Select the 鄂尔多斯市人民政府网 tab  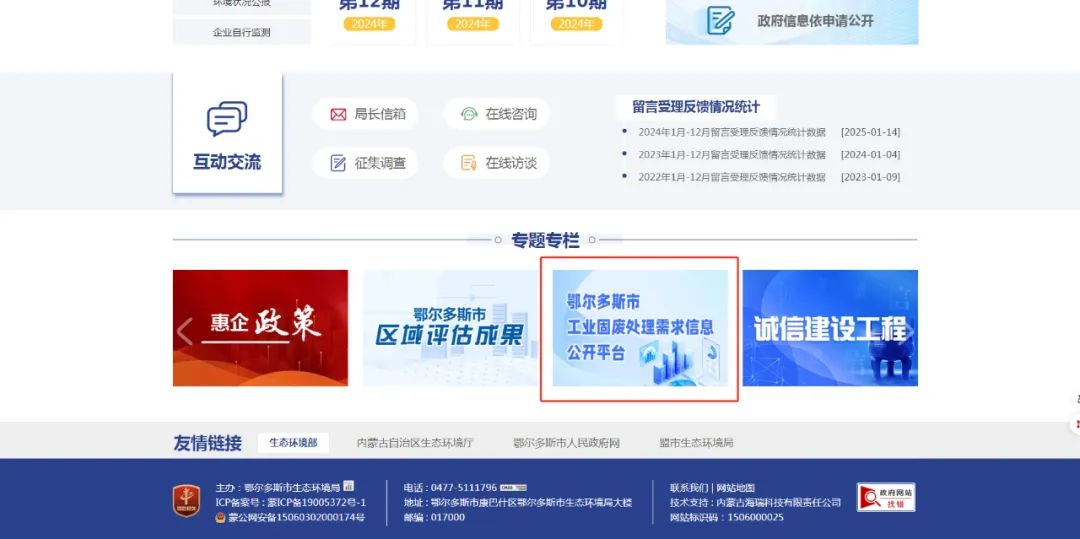pyautogui.click(x=566, y=443)
